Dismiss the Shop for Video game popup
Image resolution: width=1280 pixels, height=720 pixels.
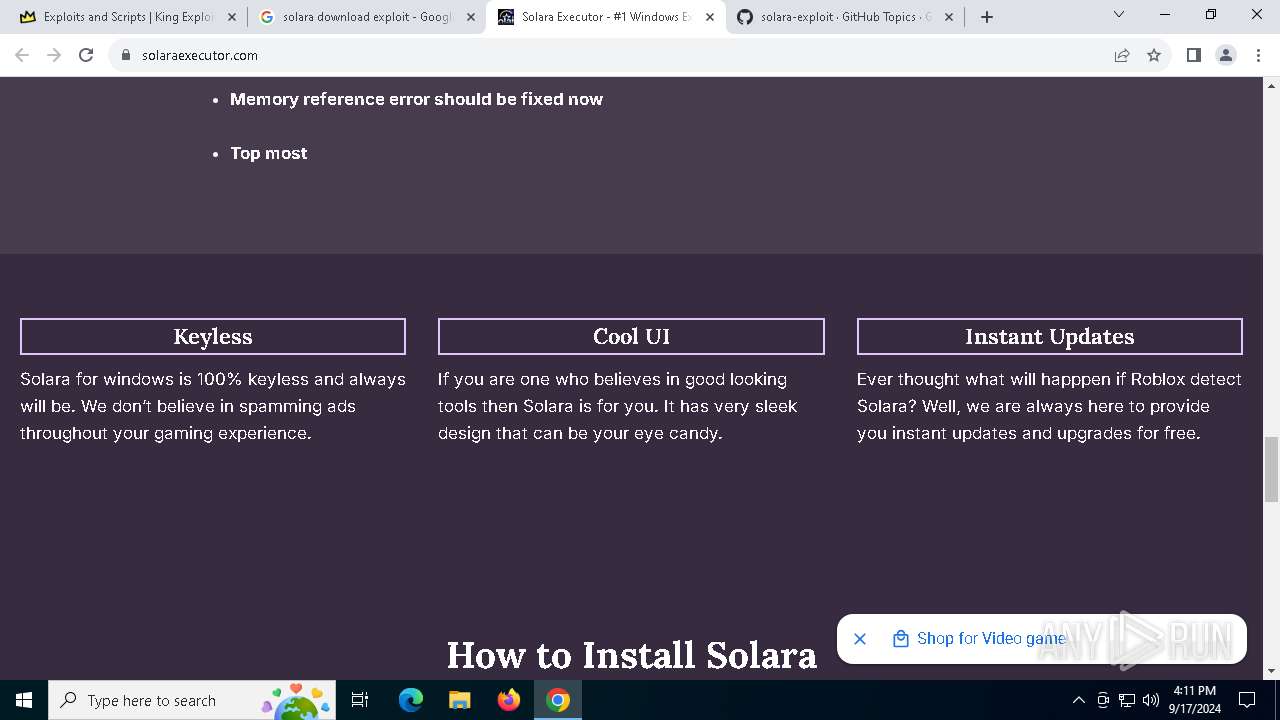pyautogui.click(x=860, y=638)
